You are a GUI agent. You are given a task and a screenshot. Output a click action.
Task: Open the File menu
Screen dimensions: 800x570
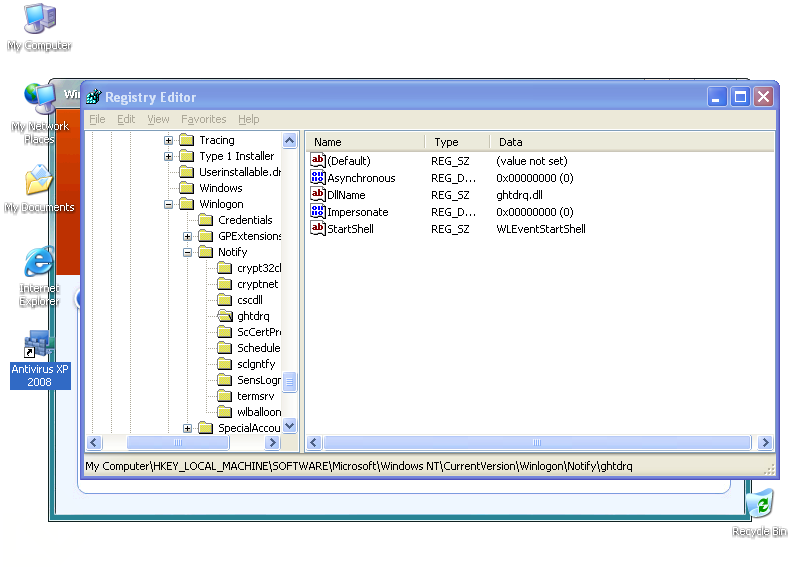97,119
